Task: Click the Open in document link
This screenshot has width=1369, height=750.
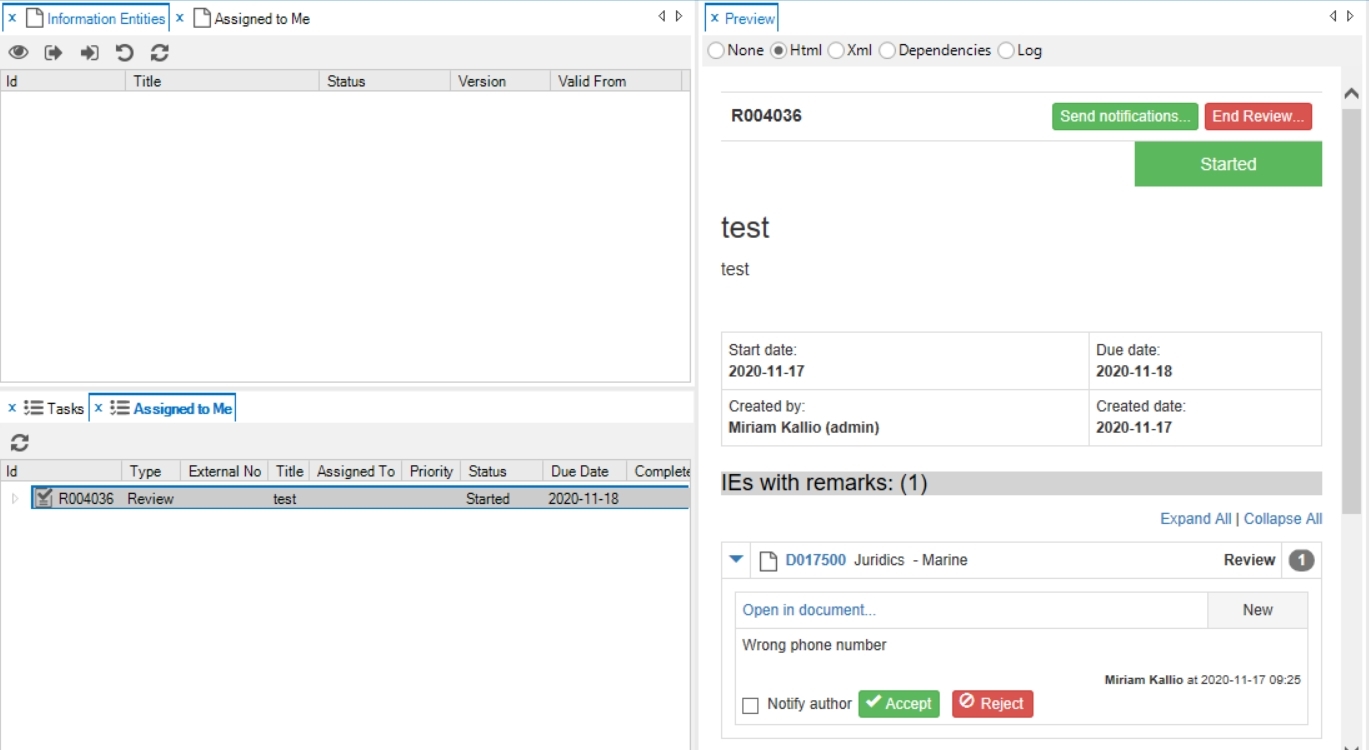Action: [808, 610]
